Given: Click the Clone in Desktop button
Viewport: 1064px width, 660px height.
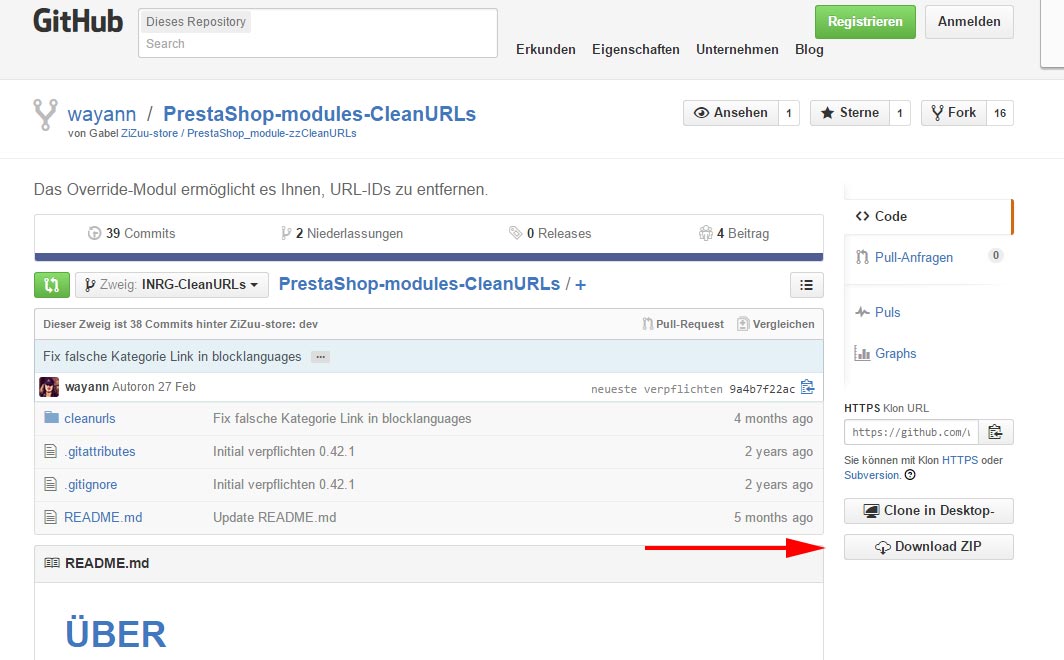Looking at the screenshot, I should (929, 511).
